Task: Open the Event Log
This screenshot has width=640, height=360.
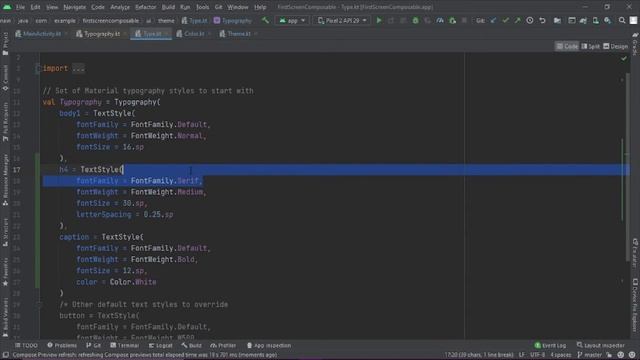Action: [550, 346]
